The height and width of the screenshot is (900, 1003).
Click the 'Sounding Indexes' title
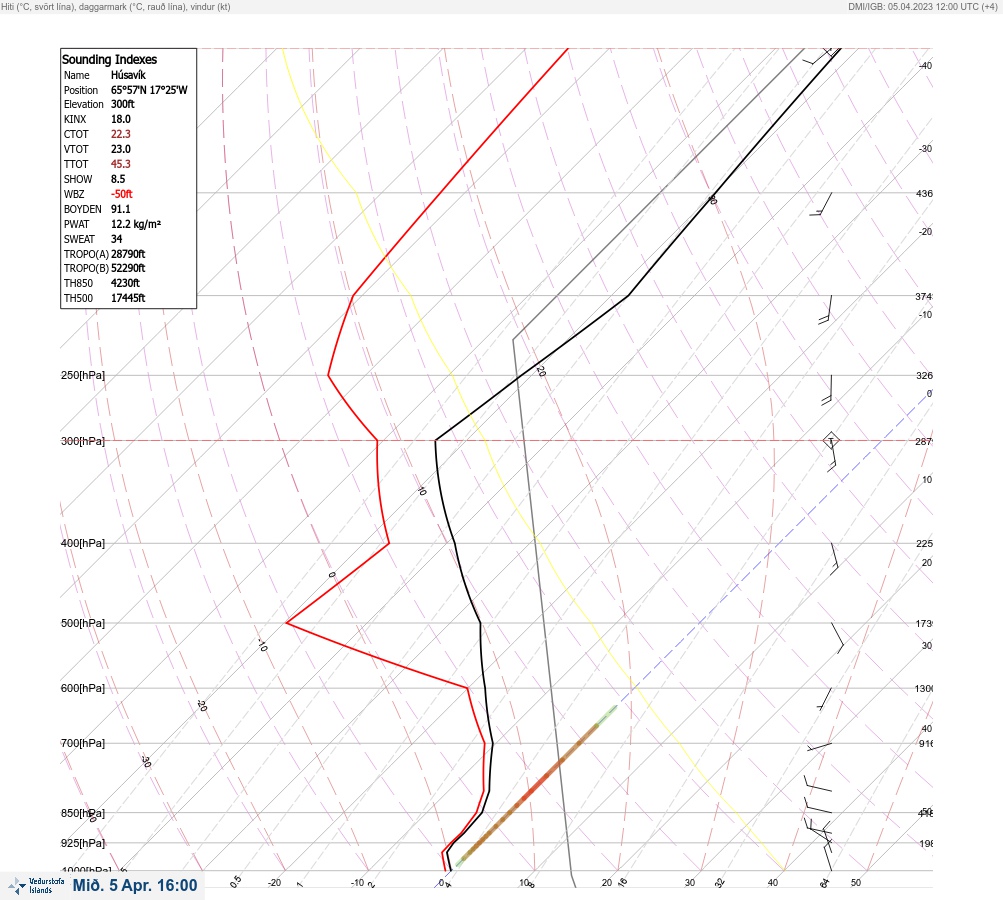pos(109,59)
